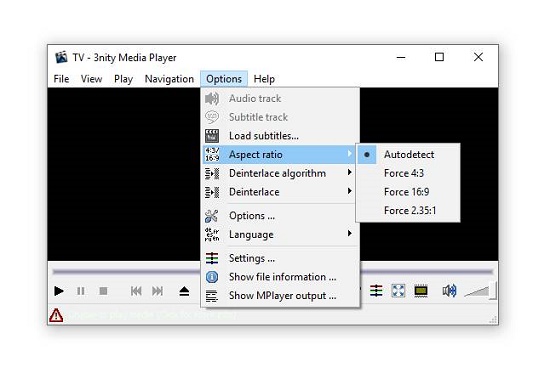This screenshot has width=550, height=373.
Task: Select Show MPlayer output ... entry
Action: pos(280,296)
